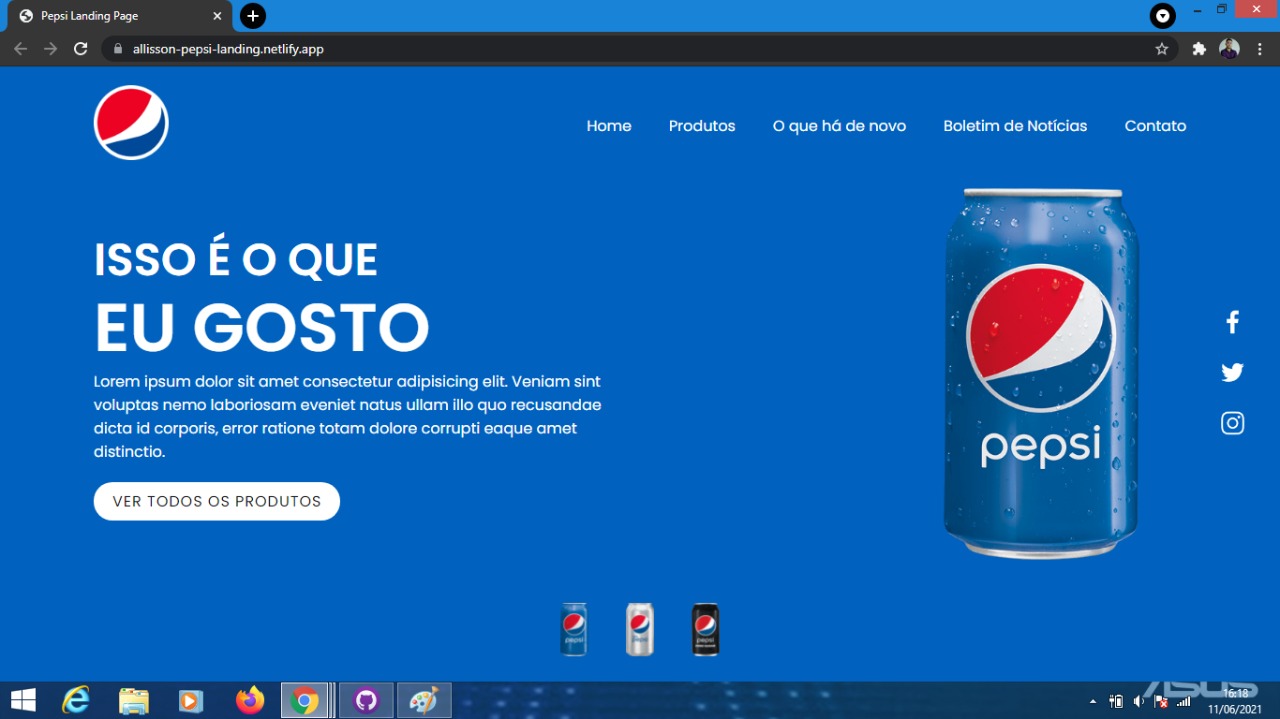Image resolution: width=1280 pixels, height=719 pixels.
Task: Open the volume speaker control
Action: coord(1139,702)
